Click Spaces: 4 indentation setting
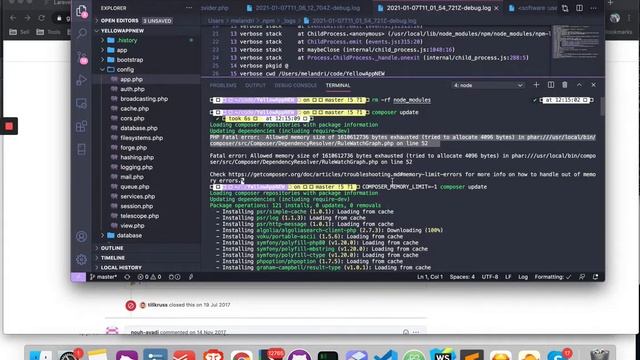 462,277
